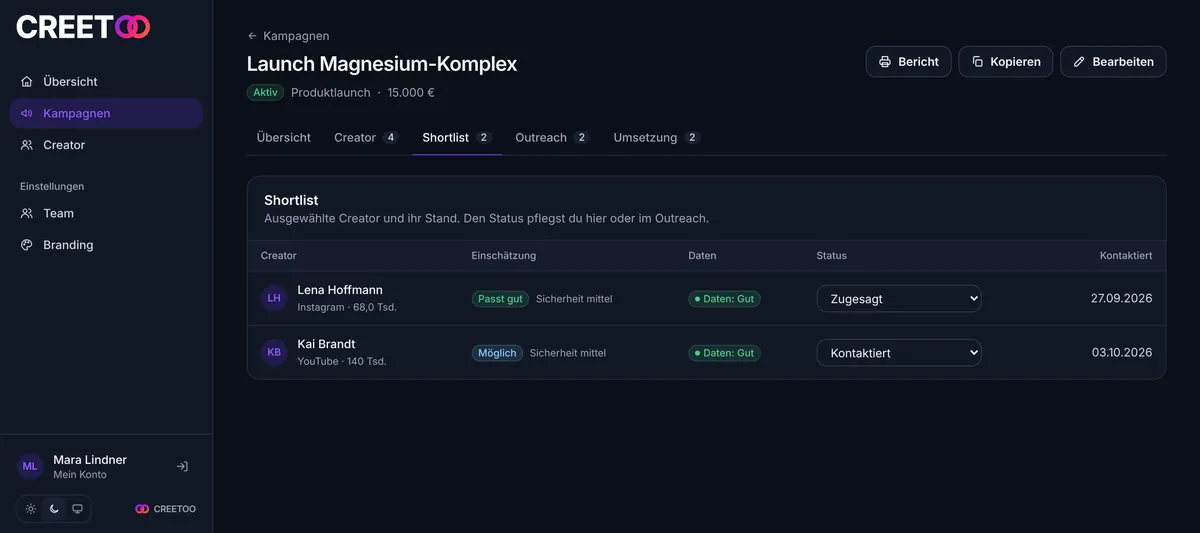Viewport: 1200px width, 533px height.
Task: Open Kai Brandt's Kontaktiert status dropdown
Action: (899, 352)
